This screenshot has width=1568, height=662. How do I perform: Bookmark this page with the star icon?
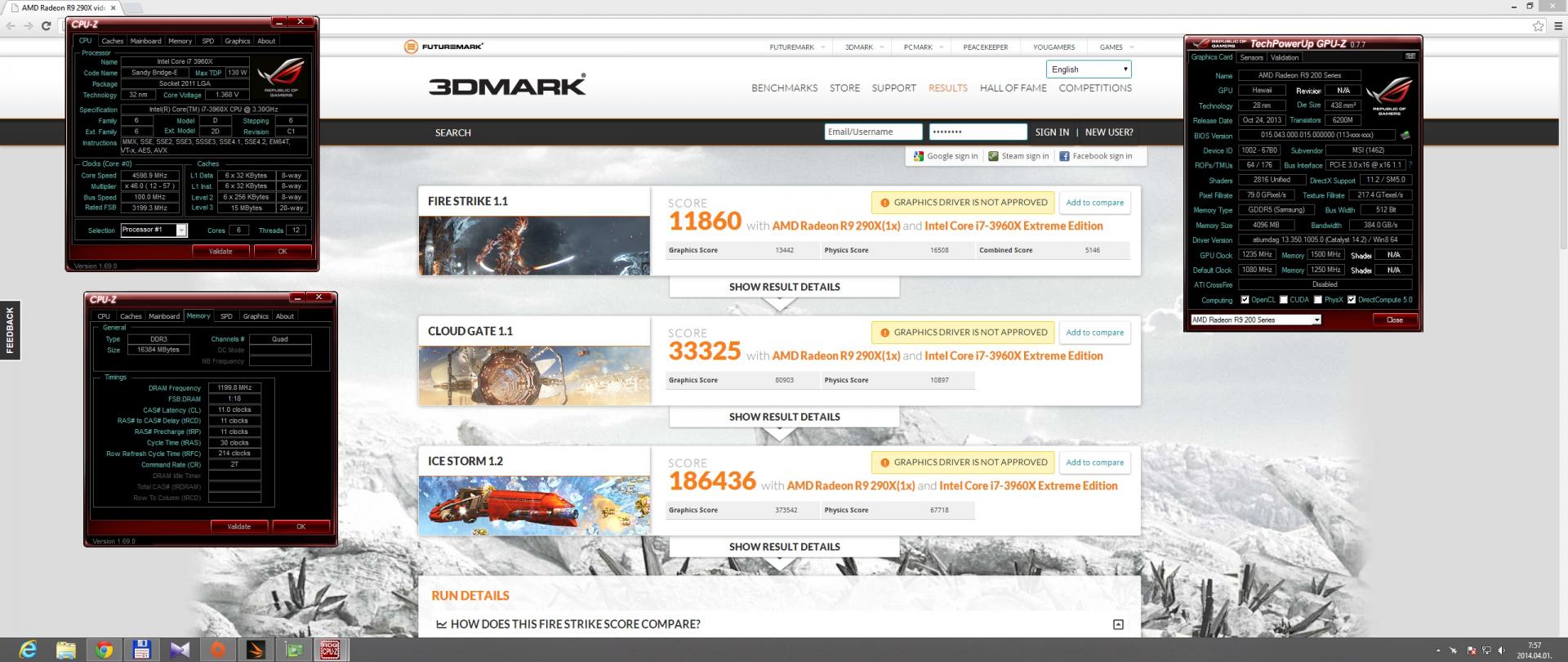coord(1539,26)
